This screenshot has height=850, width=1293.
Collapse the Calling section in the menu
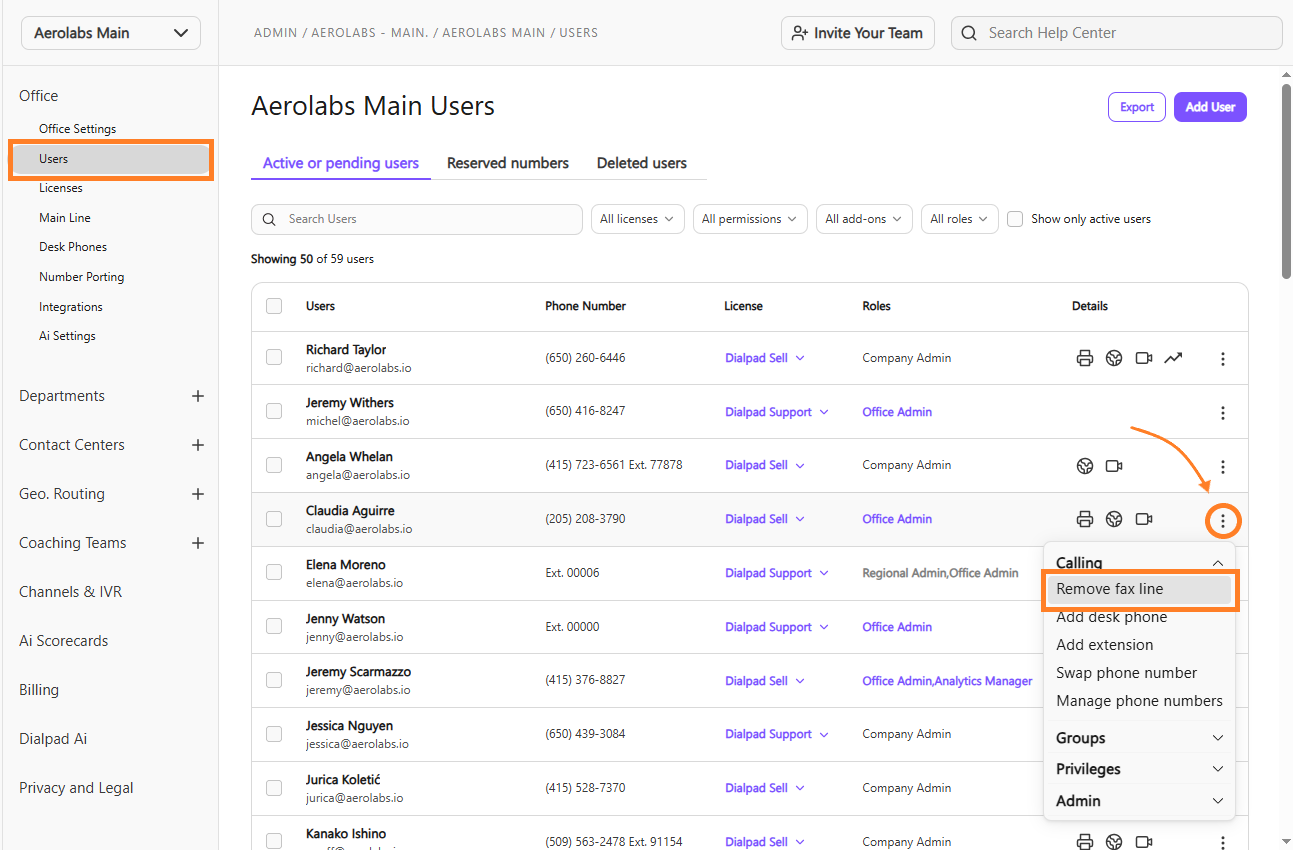[1139, 562]
